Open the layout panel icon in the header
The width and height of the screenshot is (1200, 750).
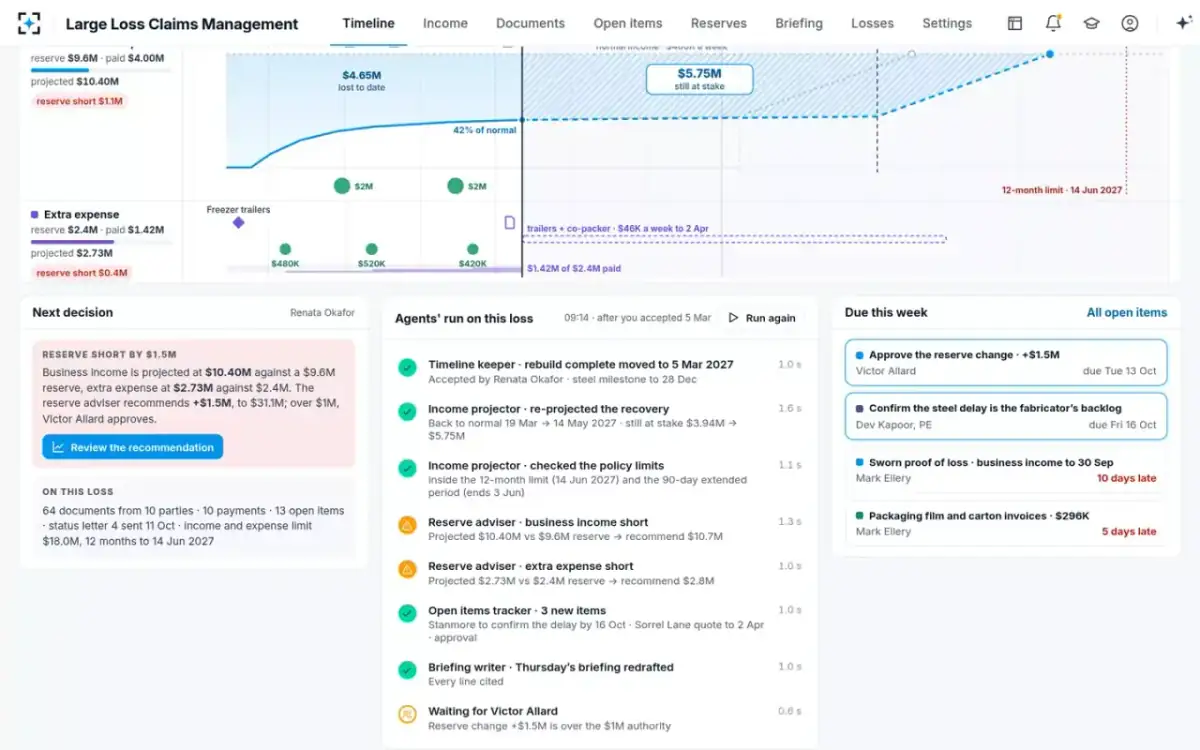1015,23
